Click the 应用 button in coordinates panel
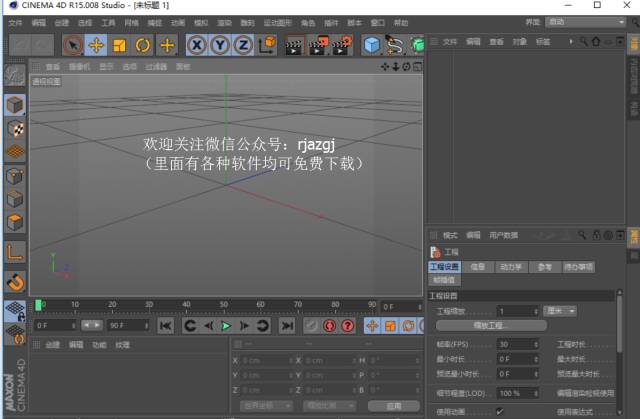Viewport: 640px width, 419px height. click(385, 406)
